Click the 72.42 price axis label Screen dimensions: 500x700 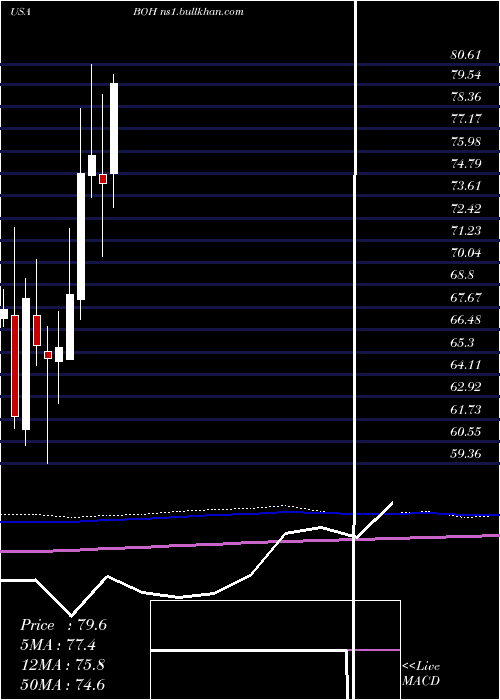(x=466, y=208)
